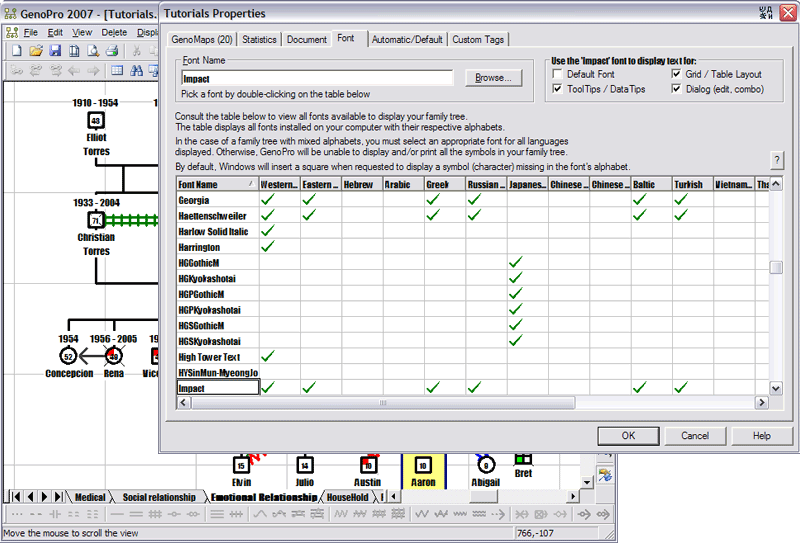Switch to the Custom Tags tab
This screenshot has height=543, width=800.
(478, 39)
